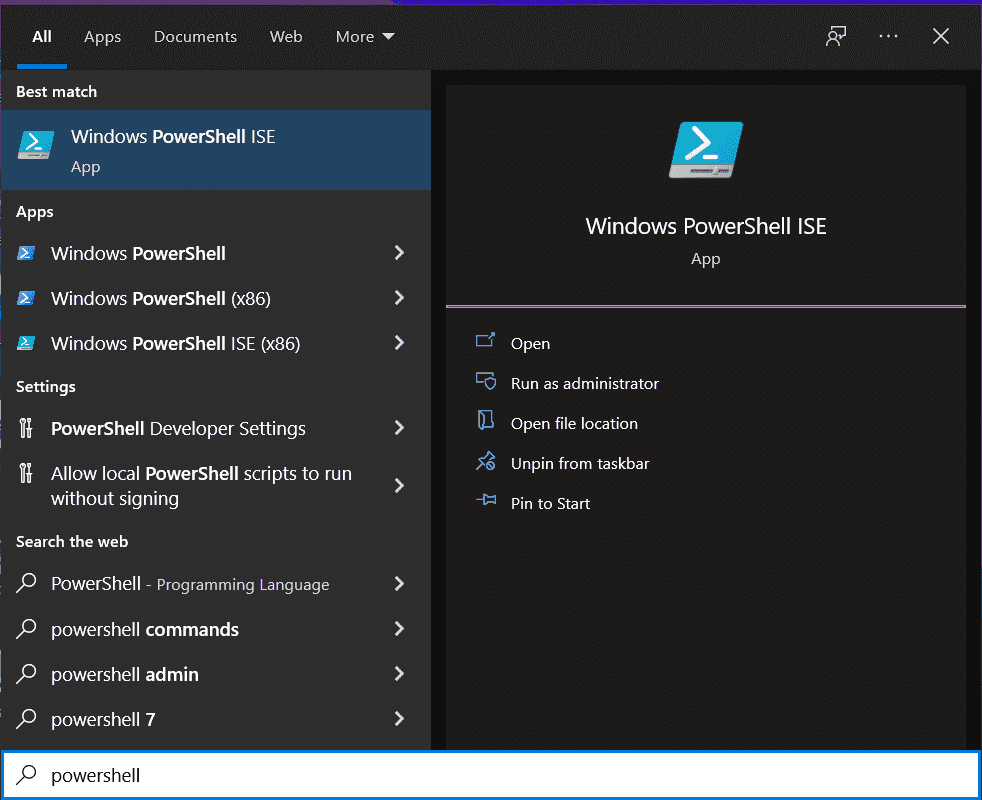Select the Web search tab

tap(286, 36)
